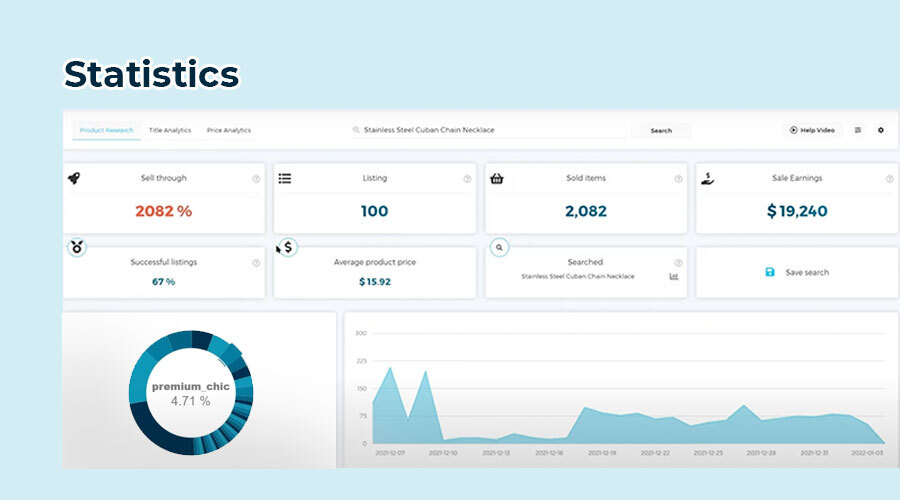Select the Product Research tab
900x500 pixels.
[106, 130]
